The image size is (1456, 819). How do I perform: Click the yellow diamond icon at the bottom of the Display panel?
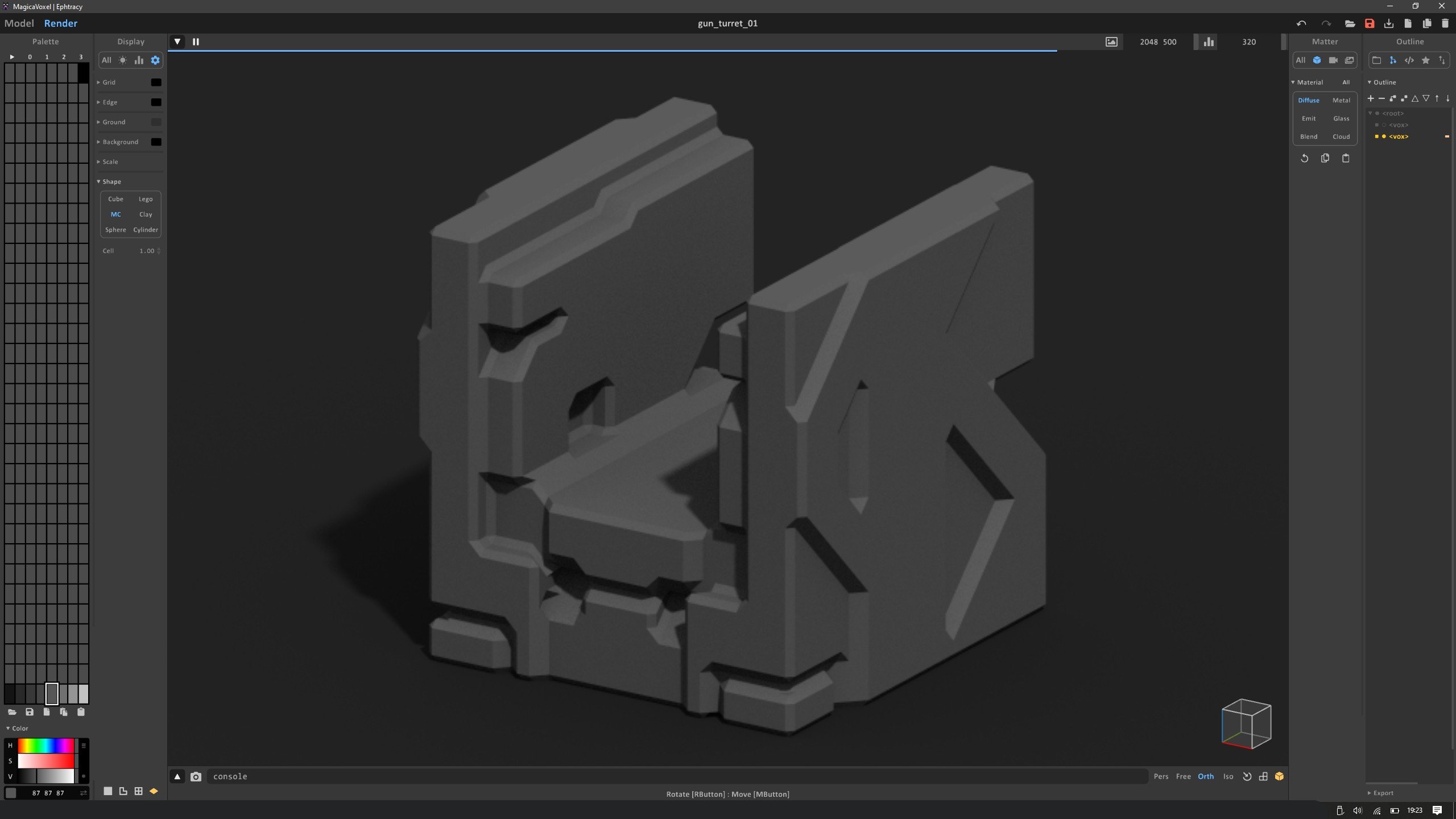[154, 791]
